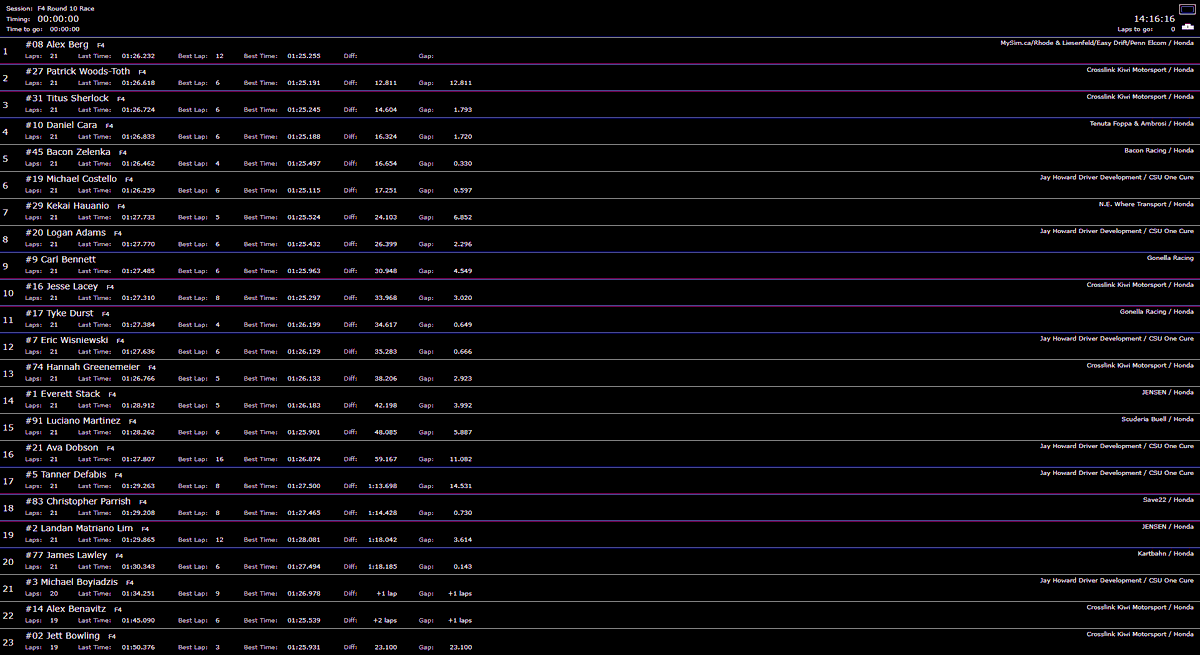Select driver #2 Landan Matriano Lim

(79, 528)
